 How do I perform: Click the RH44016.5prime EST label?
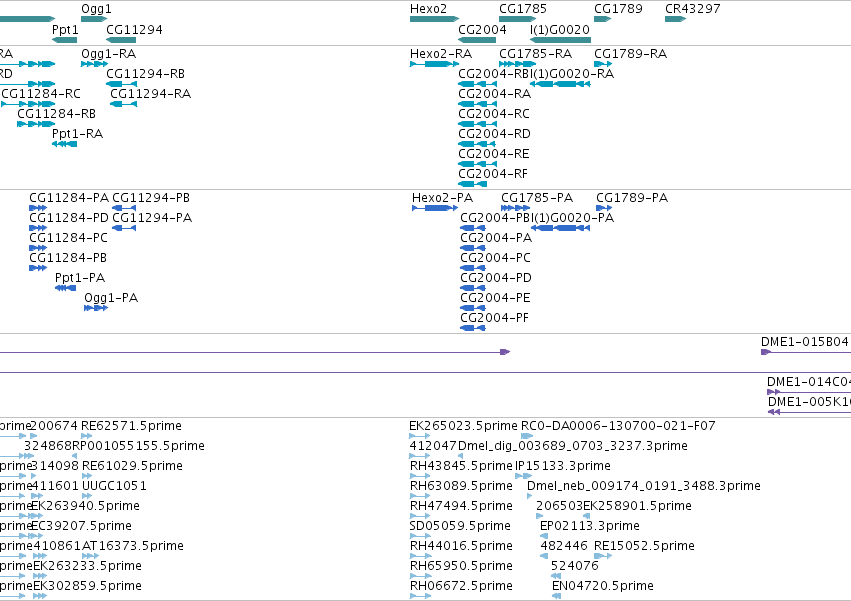(x=461, y=546)
